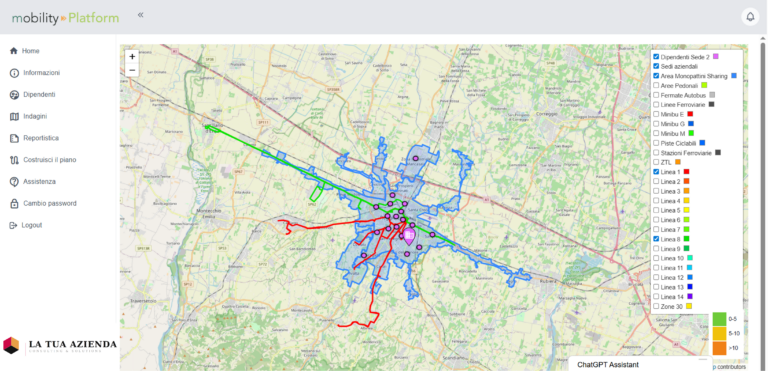Click the Linea 5 label
Viewport: 768px width, 371px height.
pyautogui.click(x=671, y=210)
